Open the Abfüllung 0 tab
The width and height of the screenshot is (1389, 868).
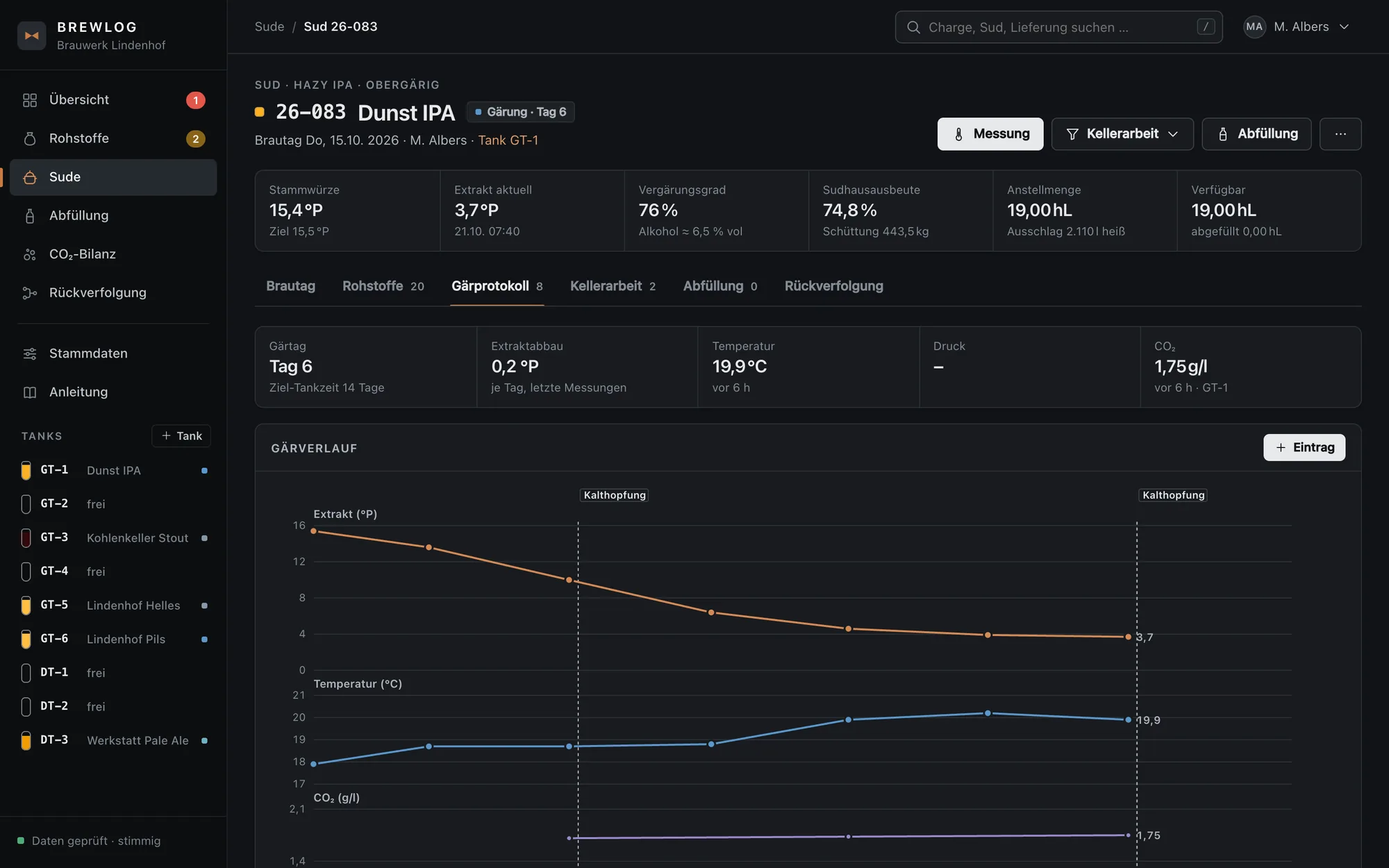(x=720, y=286)
